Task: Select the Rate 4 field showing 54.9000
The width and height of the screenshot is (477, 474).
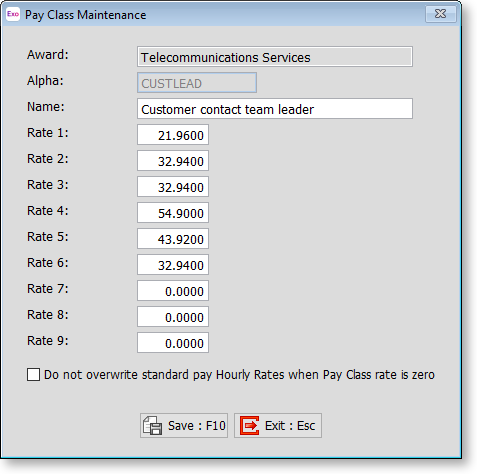Action: click(x=173, y=213)
